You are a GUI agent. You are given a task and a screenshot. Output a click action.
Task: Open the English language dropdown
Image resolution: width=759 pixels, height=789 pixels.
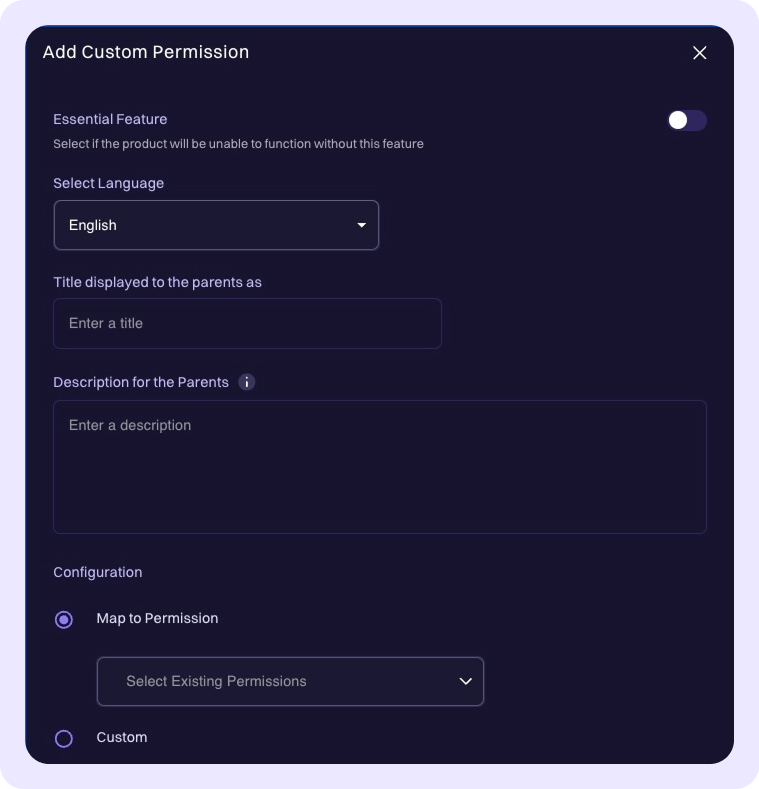pos(216,225)
